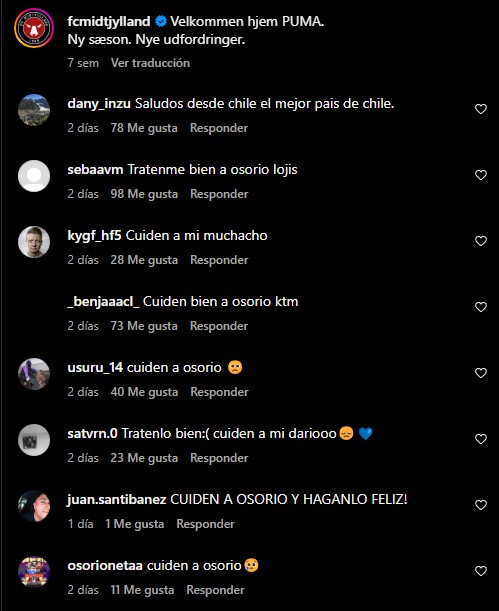
Task: Open the fcmidtjylland username link
Action: (109, 21)
